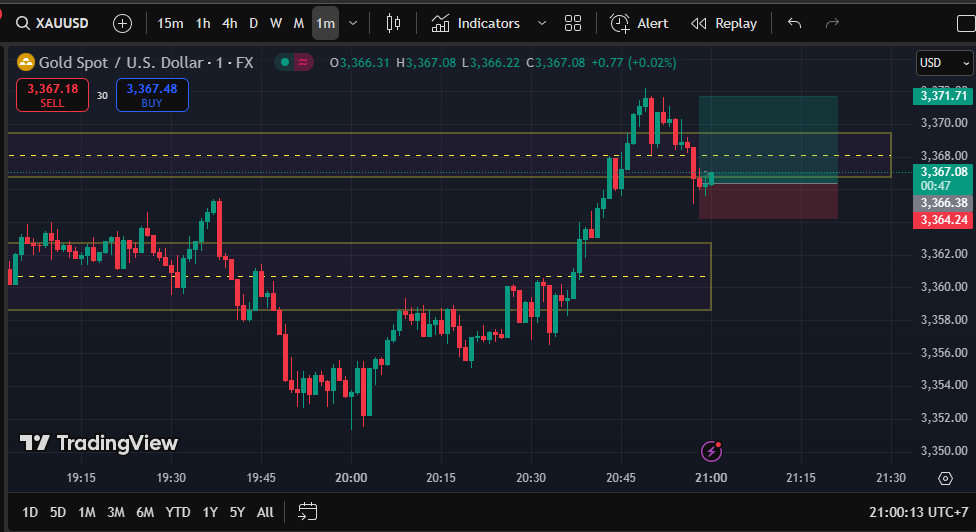Set date range to YTD
This screenshot has height=532, width=976.
(178, 512)
